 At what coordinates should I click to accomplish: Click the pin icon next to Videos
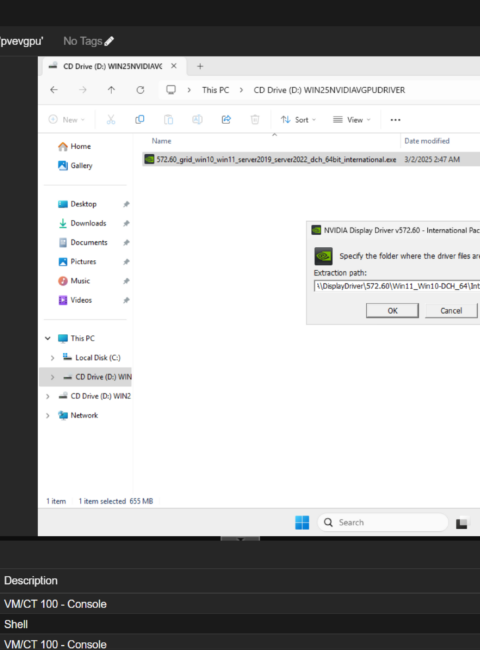126,300
